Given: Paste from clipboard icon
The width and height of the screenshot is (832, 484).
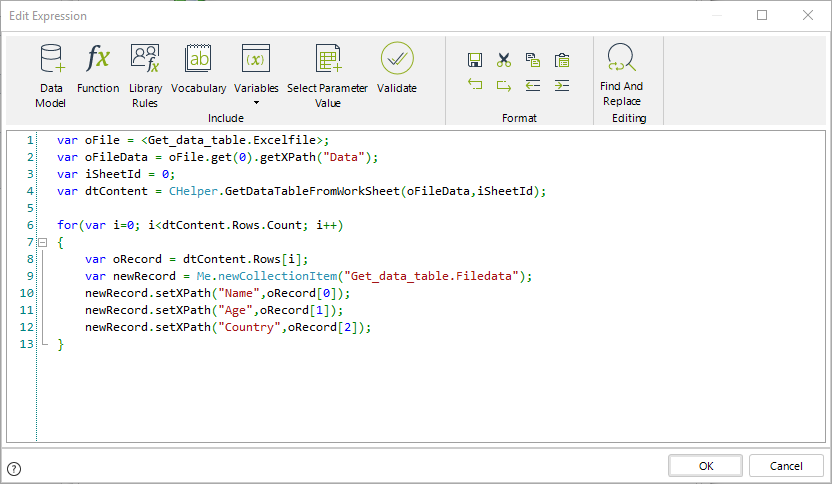Looking at the screenshot, I should (562, 60).
